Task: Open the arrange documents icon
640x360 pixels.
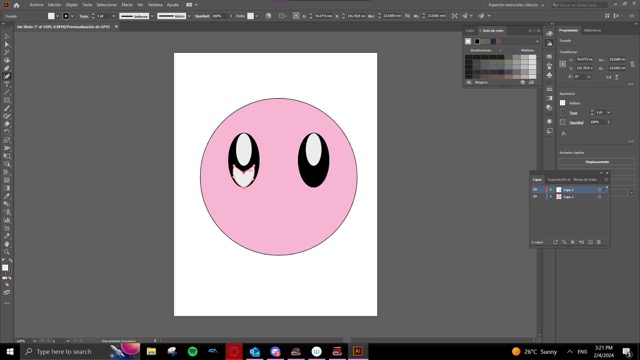Action: click(x=189, y=5)
